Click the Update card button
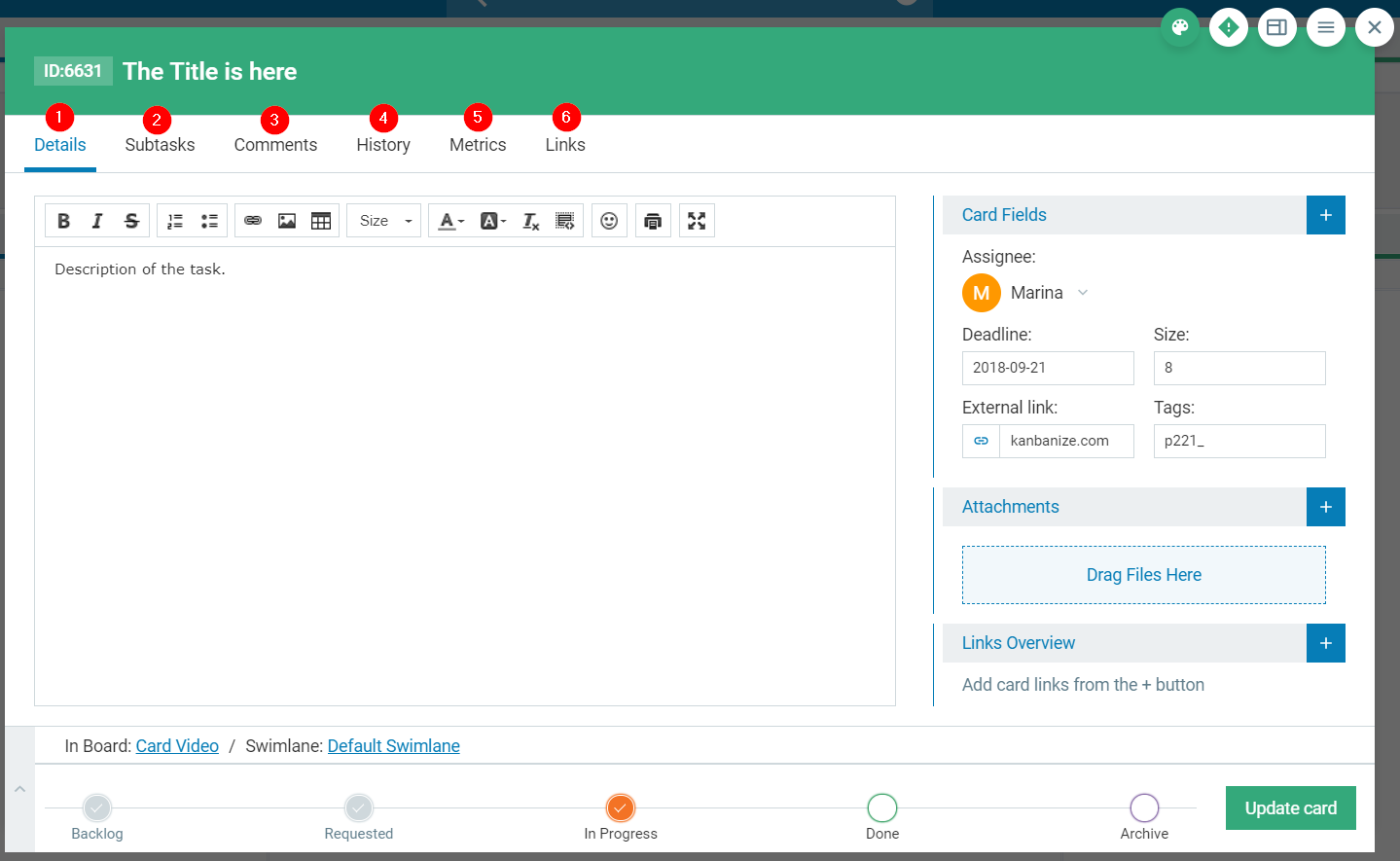Screen dimensions: 1400x861 click(x=1290, y=807)
